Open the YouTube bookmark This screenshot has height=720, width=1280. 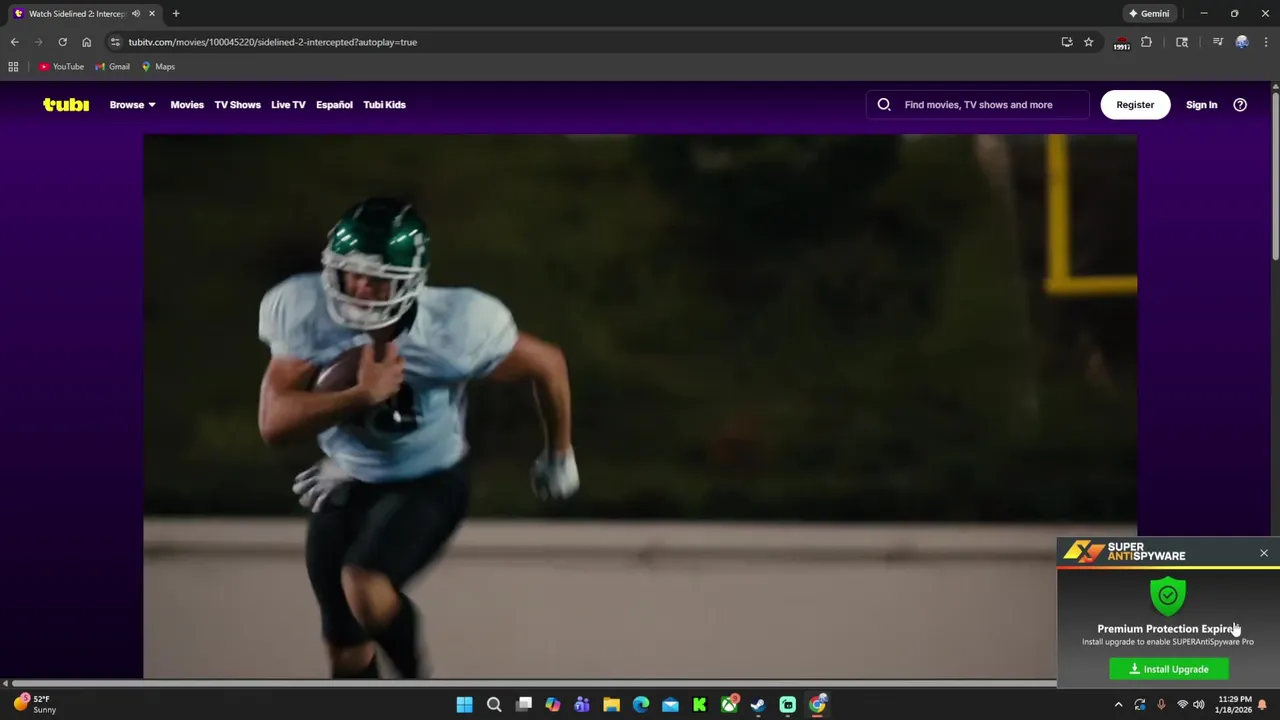(61, 66)
